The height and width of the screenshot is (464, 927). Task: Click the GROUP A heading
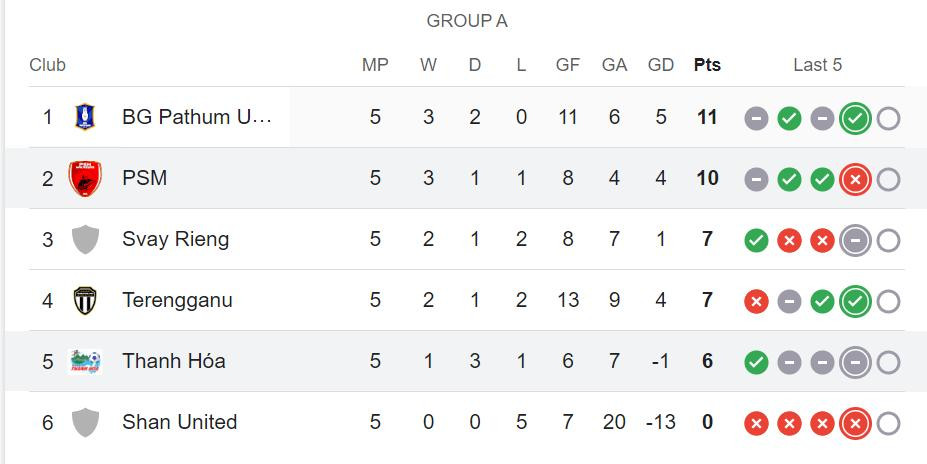(467, 21)
